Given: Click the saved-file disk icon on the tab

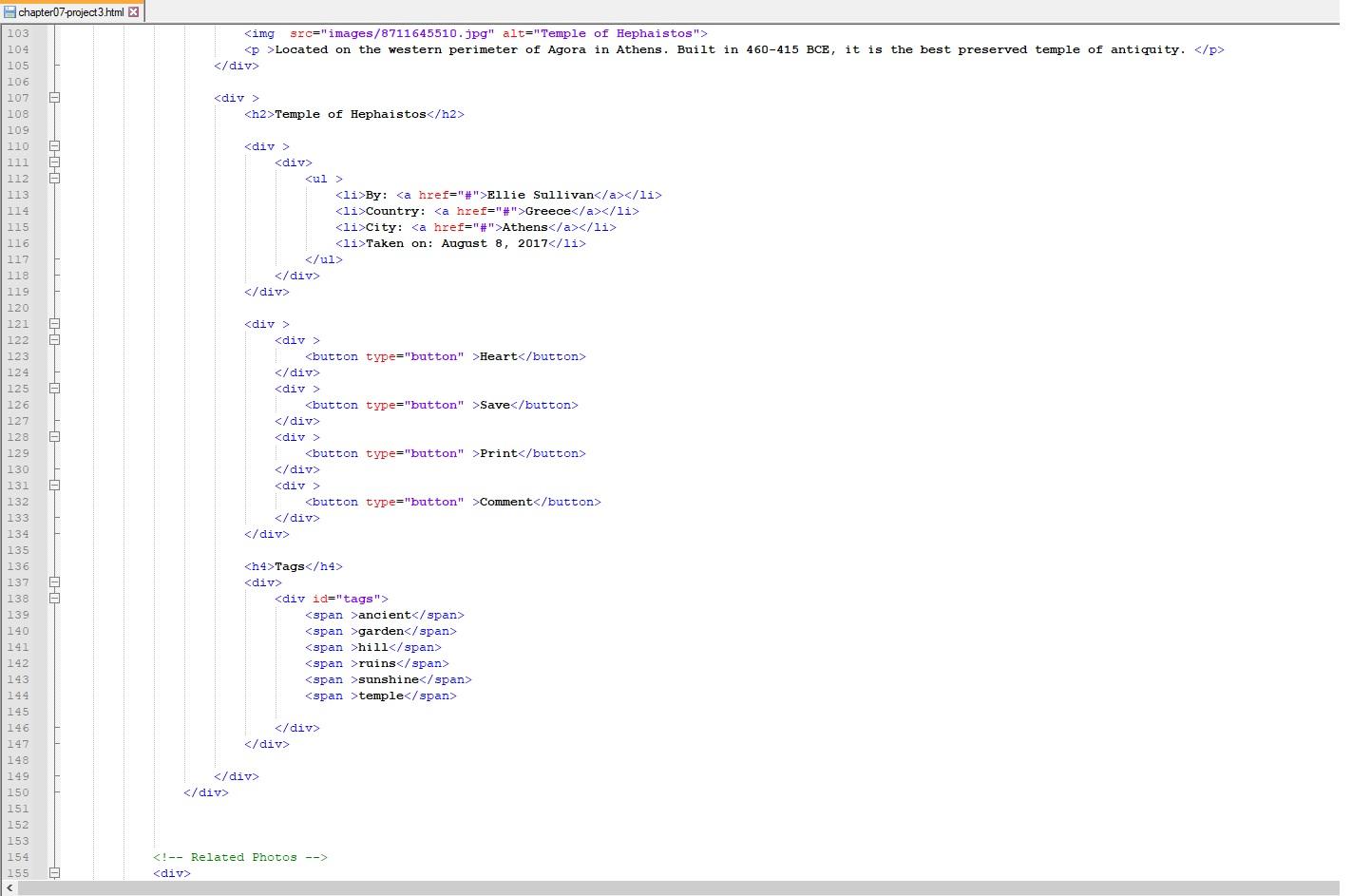Looking at the screenshot, I should point(10,12).
